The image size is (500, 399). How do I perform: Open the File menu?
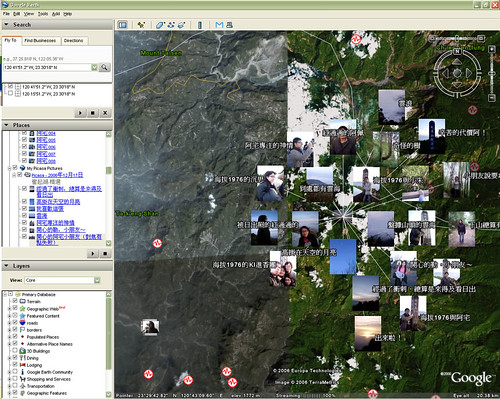click(x=6, y=14)
